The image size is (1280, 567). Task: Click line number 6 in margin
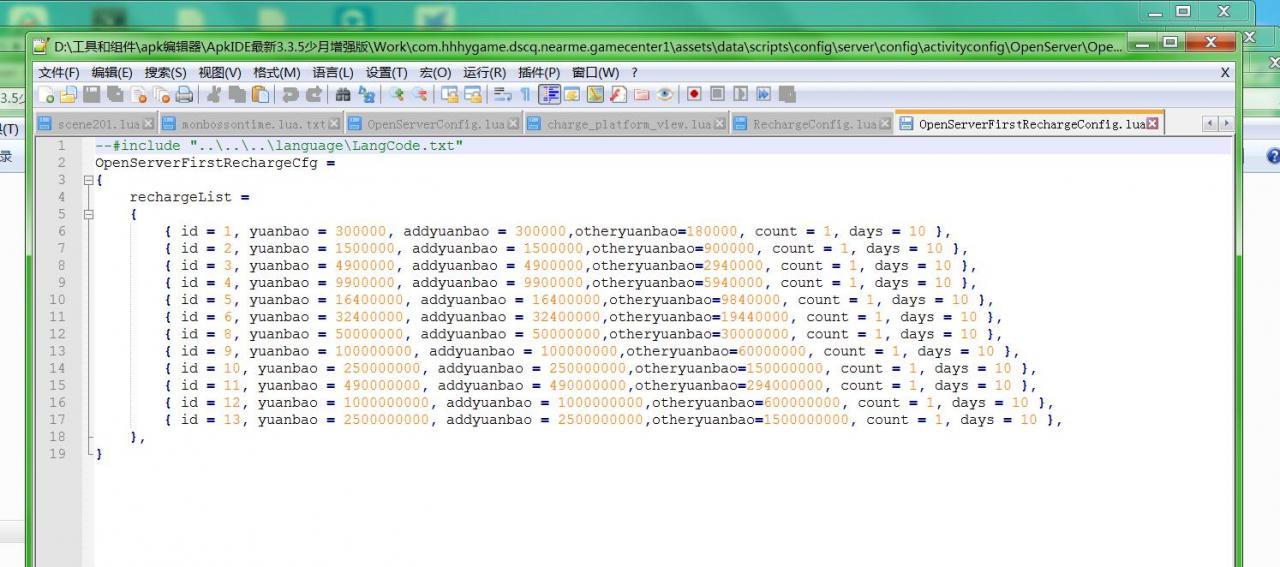pos(61,231)
